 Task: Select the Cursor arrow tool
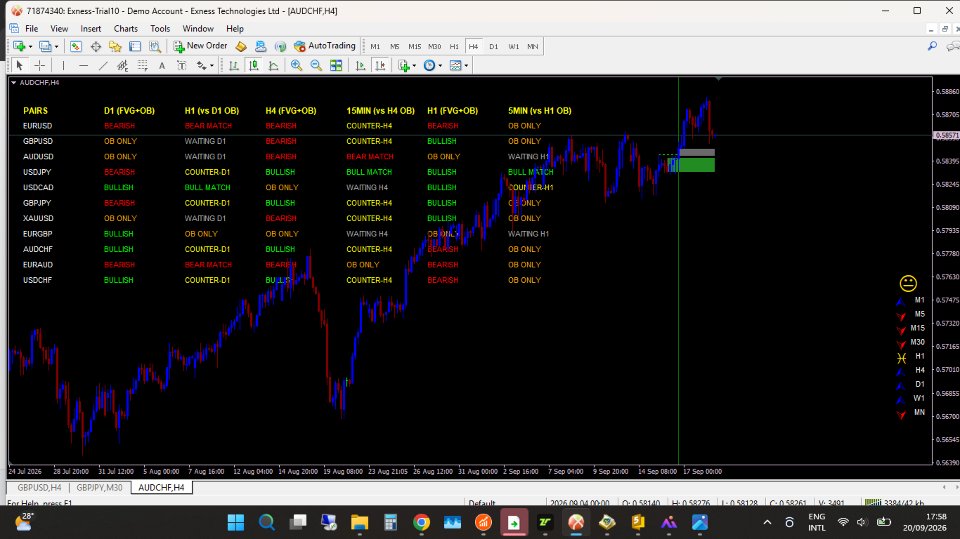[x=19, y=65]
